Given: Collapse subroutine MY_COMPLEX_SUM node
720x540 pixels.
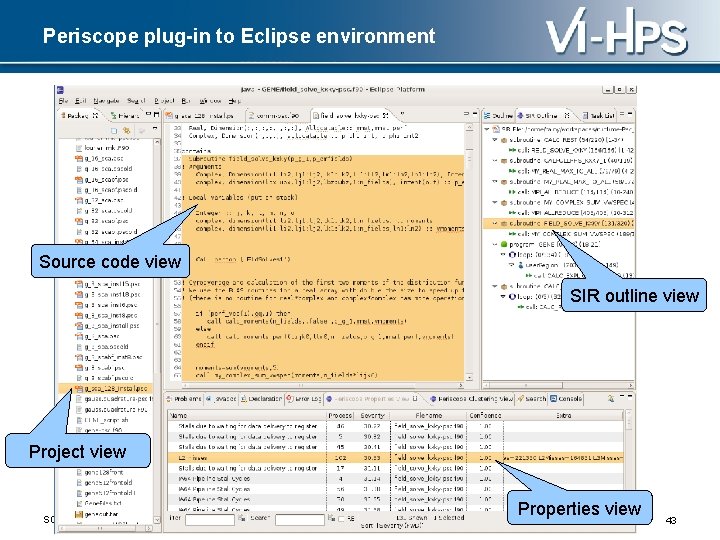Looking at the screenshot, I should coord(495,202).
